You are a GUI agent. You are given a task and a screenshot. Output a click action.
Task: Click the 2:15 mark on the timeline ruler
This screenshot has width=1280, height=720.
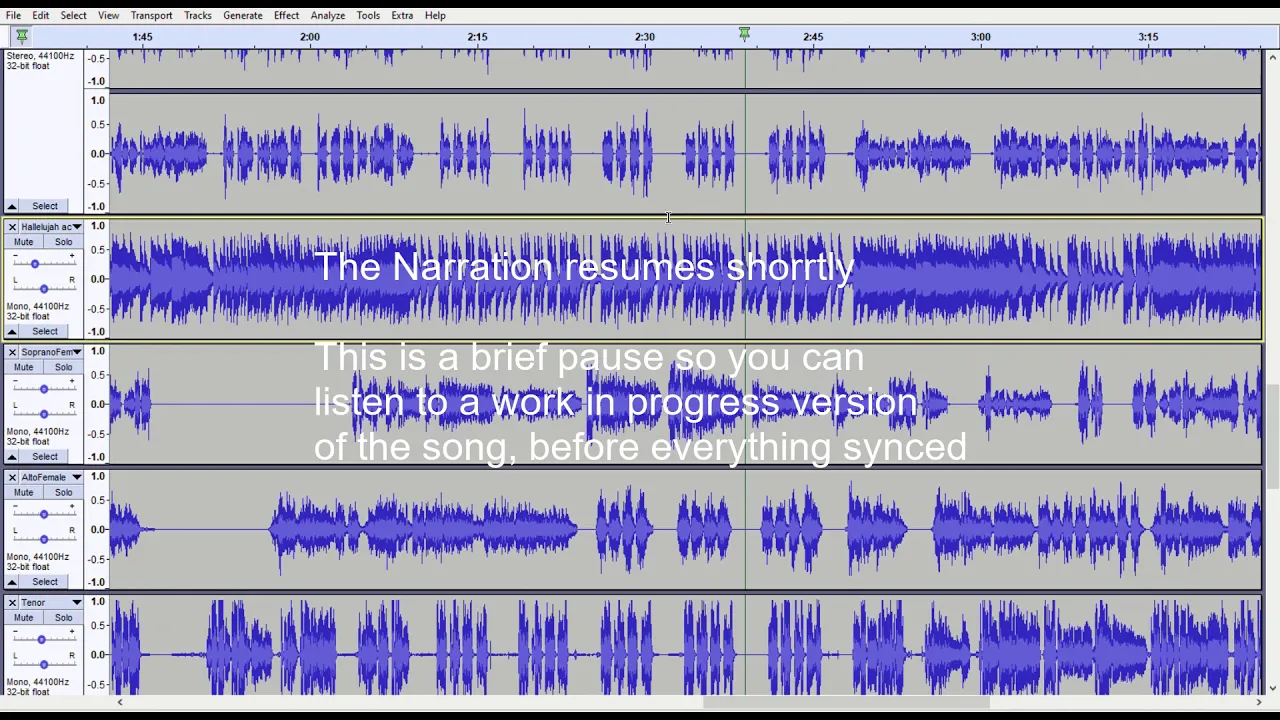click(477, 37)
